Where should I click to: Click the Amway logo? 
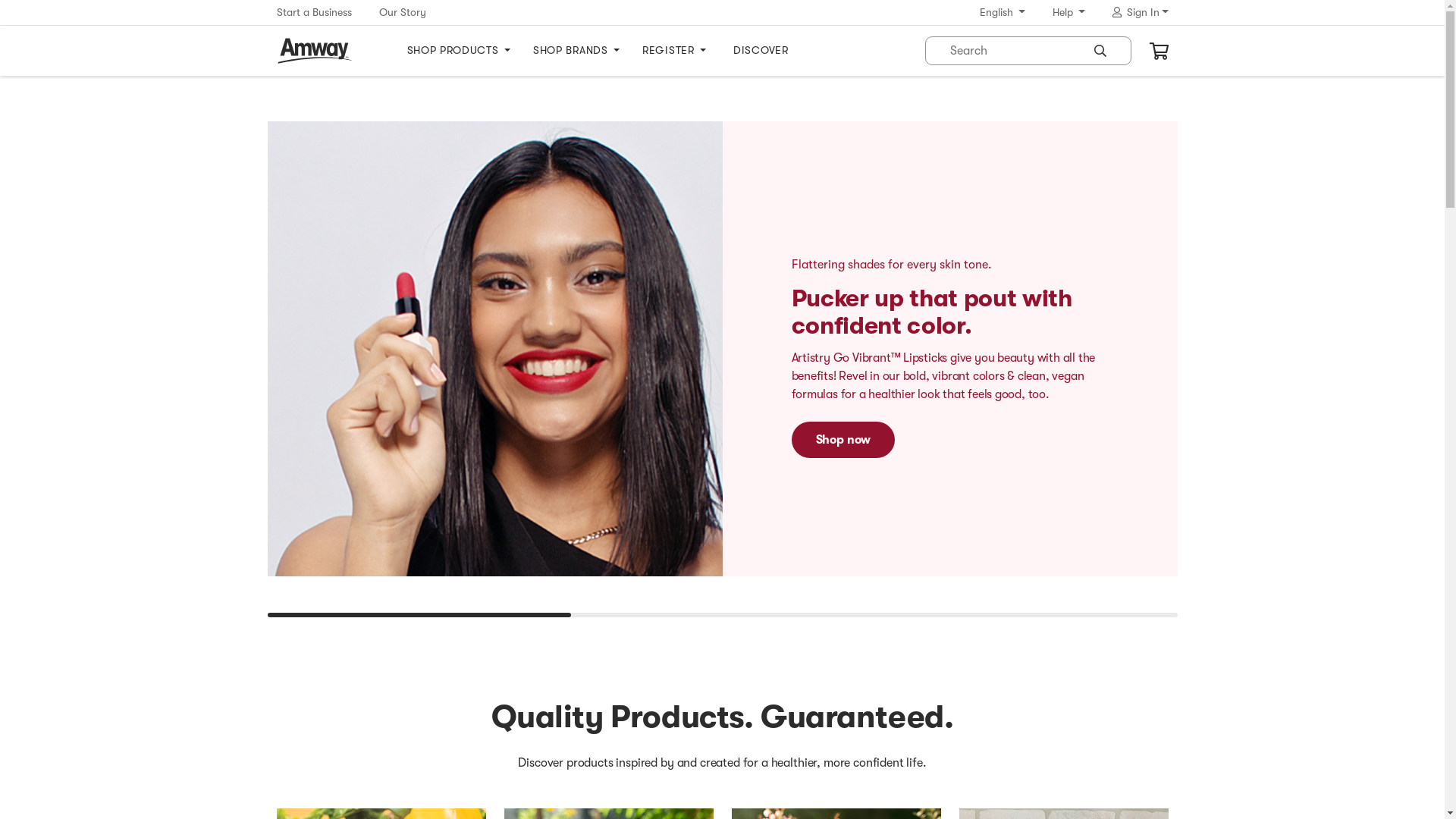click(x=314, y=51)
